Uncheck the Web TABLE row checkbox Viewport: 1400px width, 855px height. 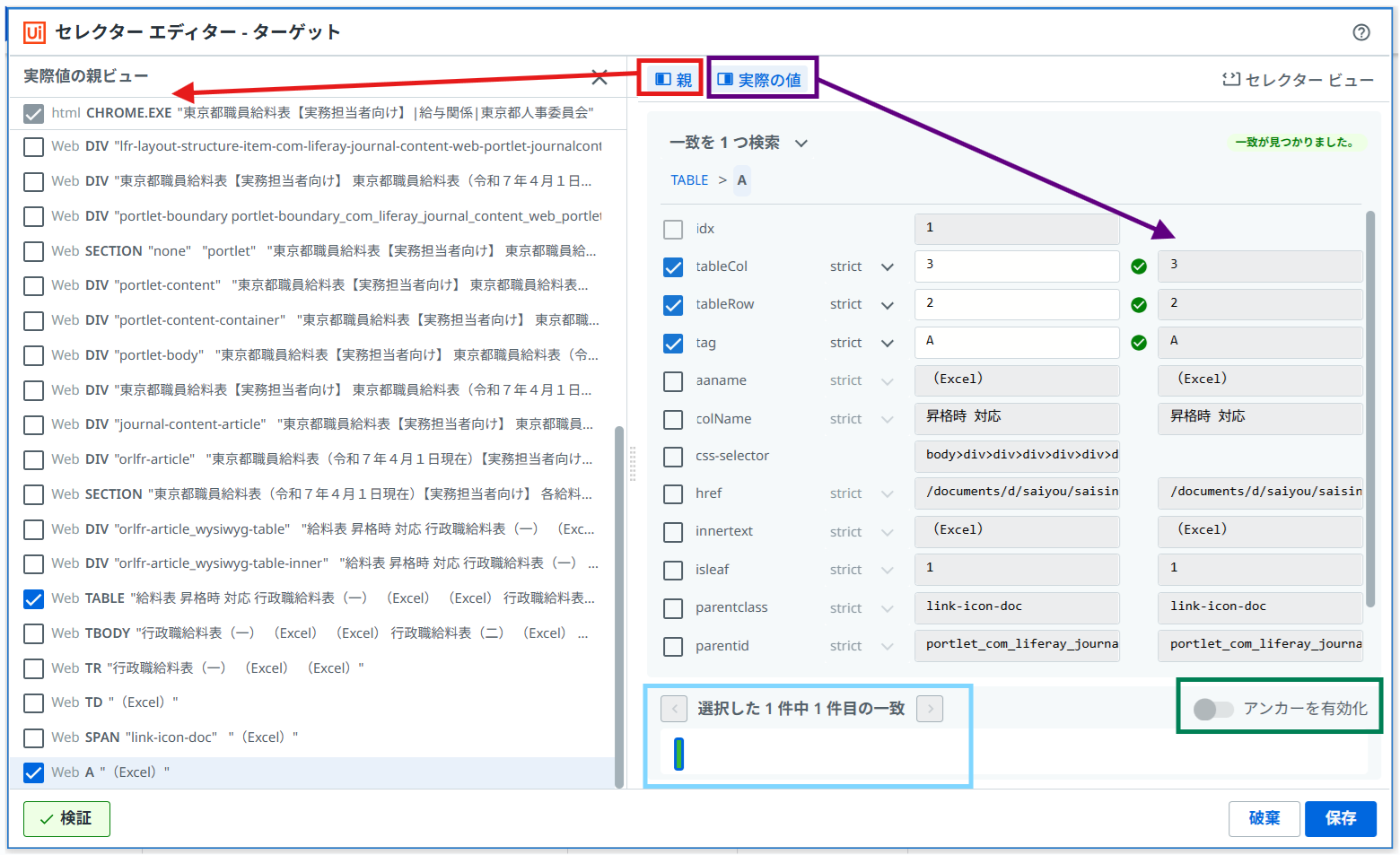[x=34, y=599]
